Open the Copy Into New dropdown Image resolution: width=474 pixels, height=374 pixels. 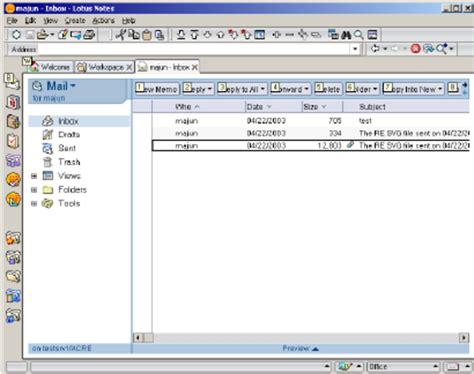[x=413, y=89]
